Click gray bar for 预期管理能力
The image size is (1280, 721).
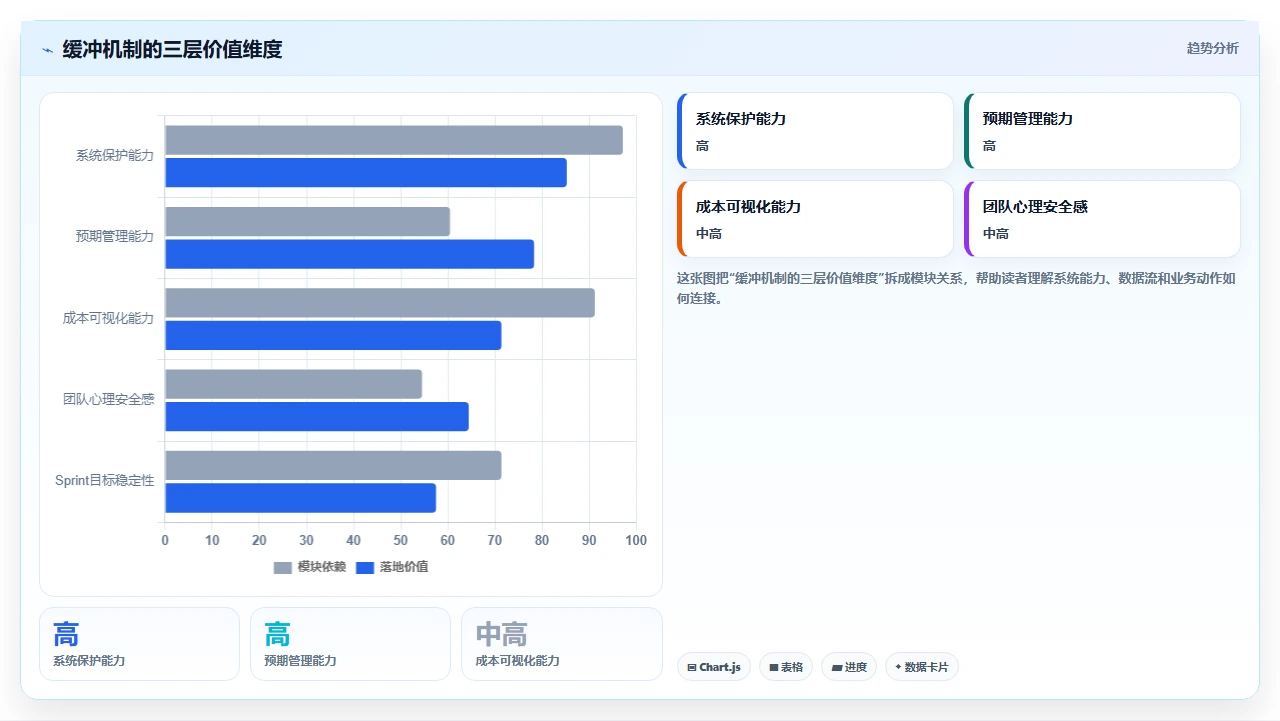coord(308,221)
